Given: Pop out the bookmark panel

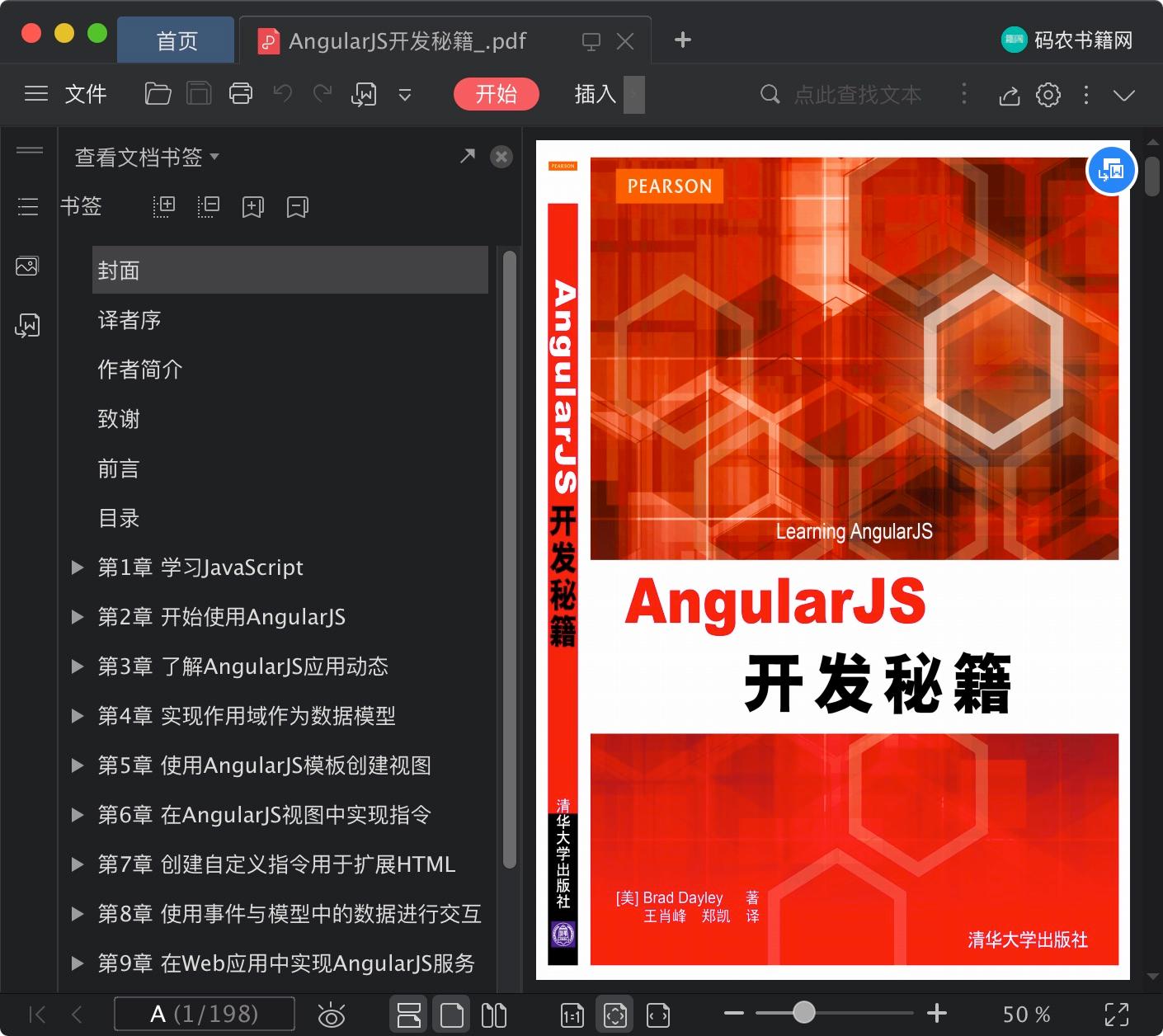Looking at the screenshot, I should pos(467,156).
